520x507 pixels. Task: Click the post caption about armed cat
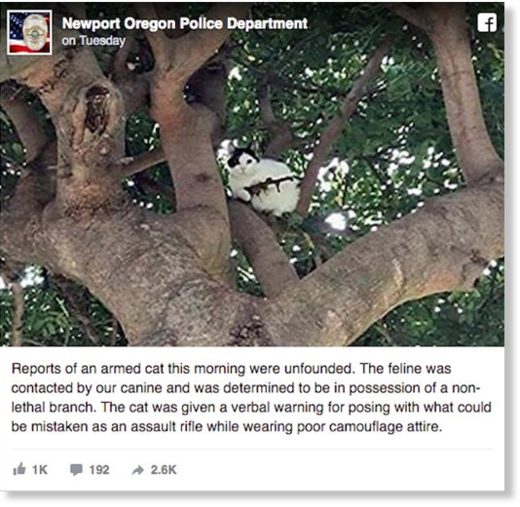(251, 397)
